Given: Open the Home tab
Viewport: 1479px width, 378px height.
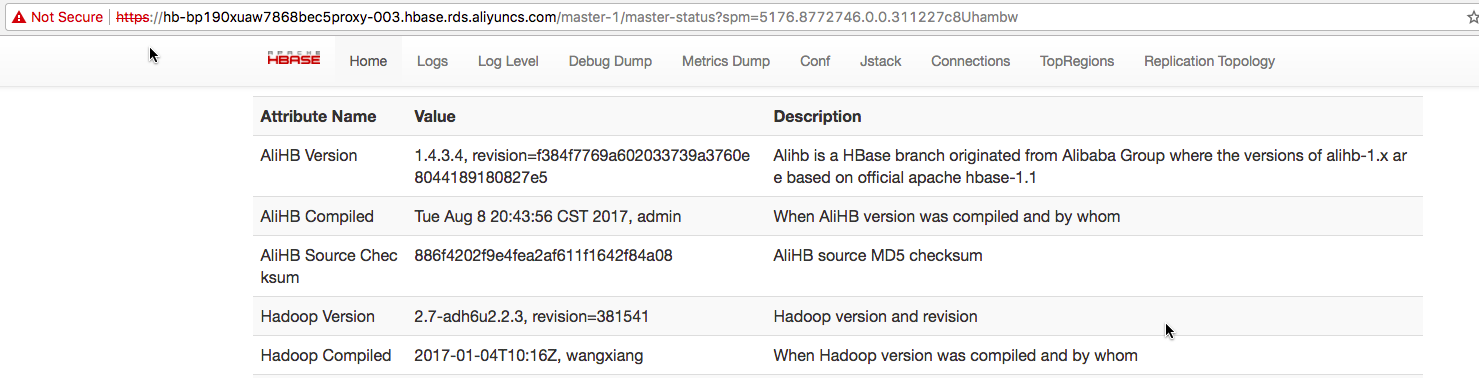Looking at the screenshot, I should pos(368,61).
